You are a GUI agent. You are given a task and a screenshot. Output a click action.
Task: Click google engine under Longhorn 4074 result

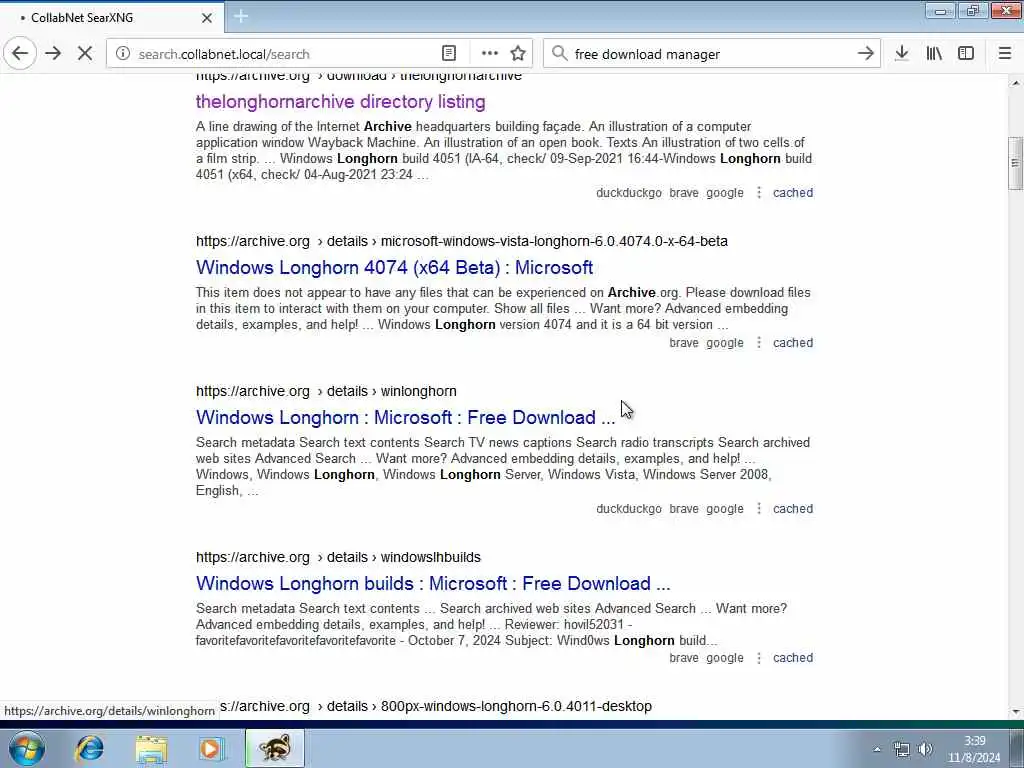[725, 344]
